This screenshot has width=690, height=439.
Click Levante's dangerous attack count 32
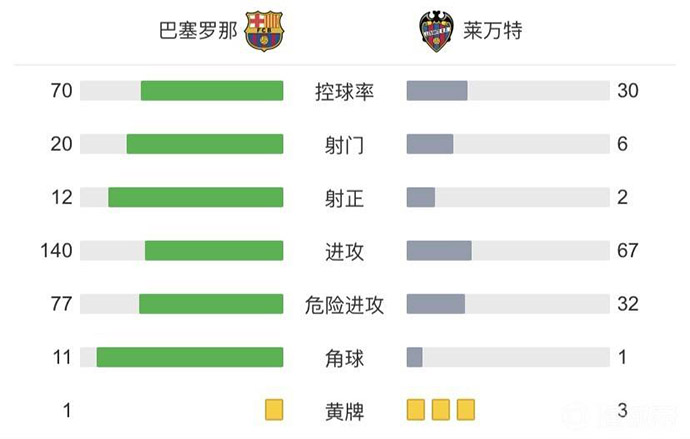(628, 304)
